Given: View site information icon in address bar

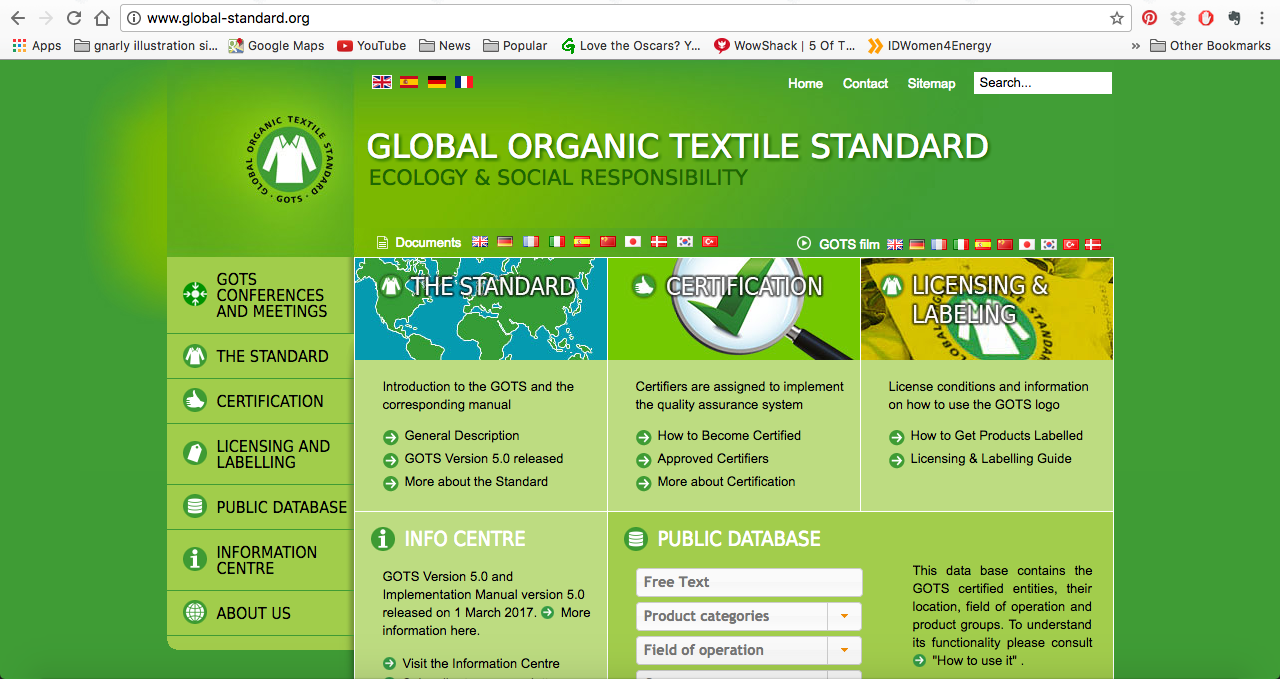Looking at the screenshot, I should pos(133,18).
